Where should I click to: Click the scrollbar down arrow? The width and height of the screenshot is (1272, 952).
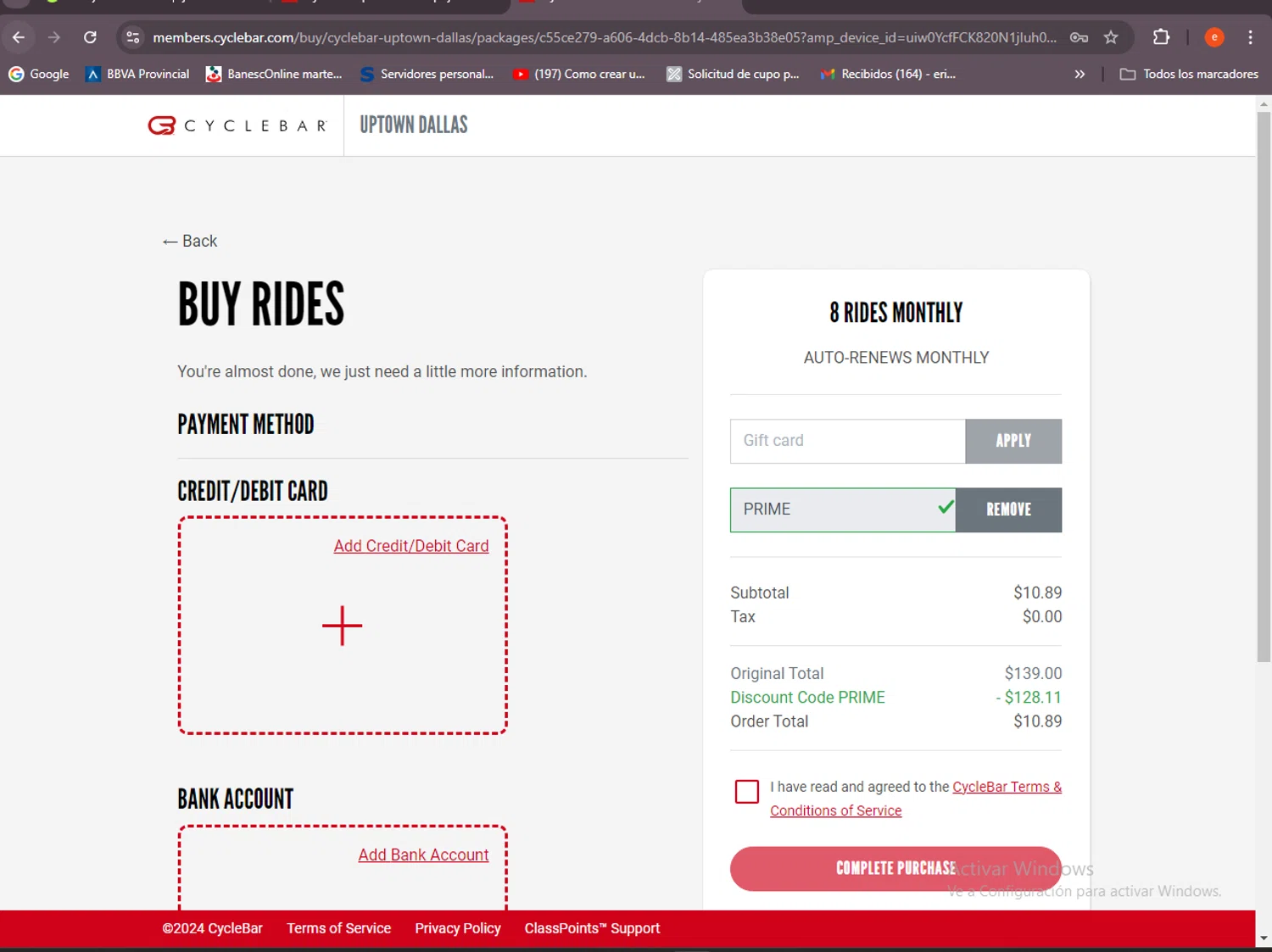1264,938
